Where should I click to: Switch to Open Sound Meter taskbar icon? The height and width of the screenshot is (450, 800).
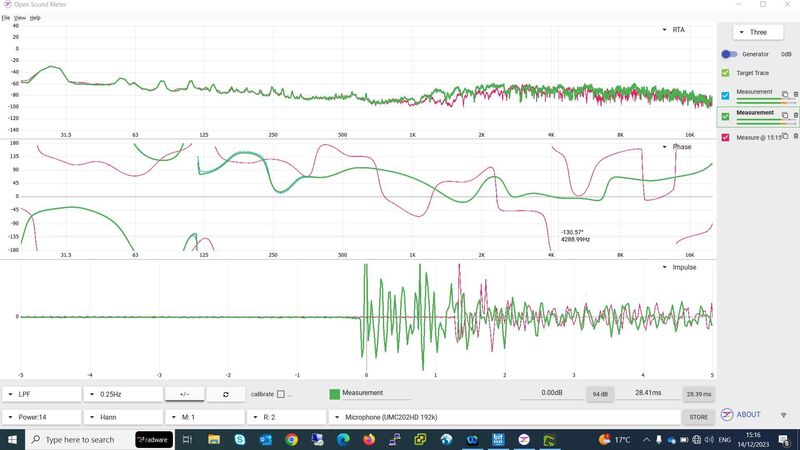[524, 439]
